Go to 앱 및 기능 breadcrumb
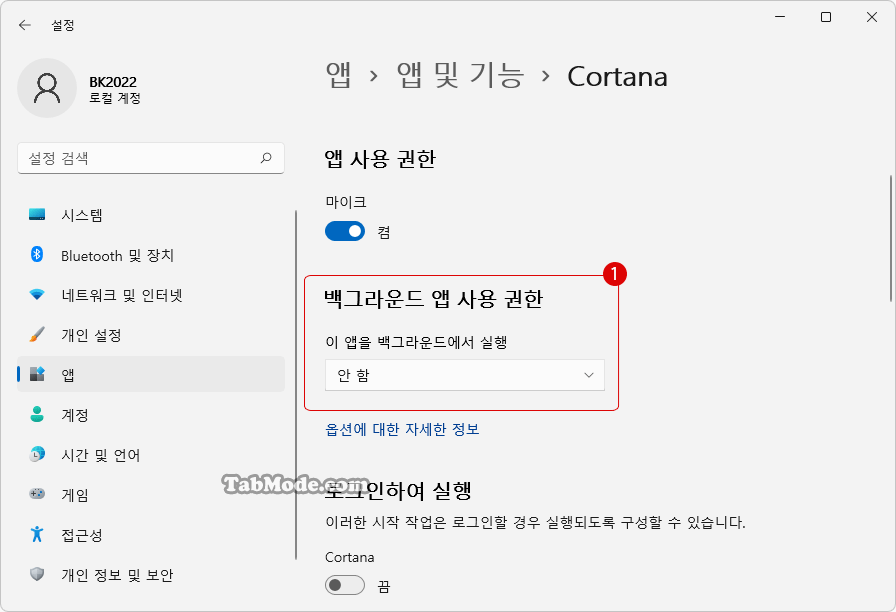This screenshot has width=896, height=612. (460, 76)
